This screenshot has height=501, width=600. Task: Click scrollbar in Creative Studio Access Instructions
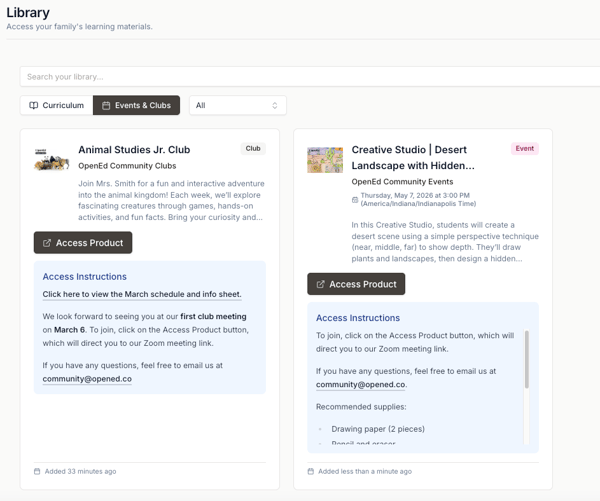(x=527, y=359)
